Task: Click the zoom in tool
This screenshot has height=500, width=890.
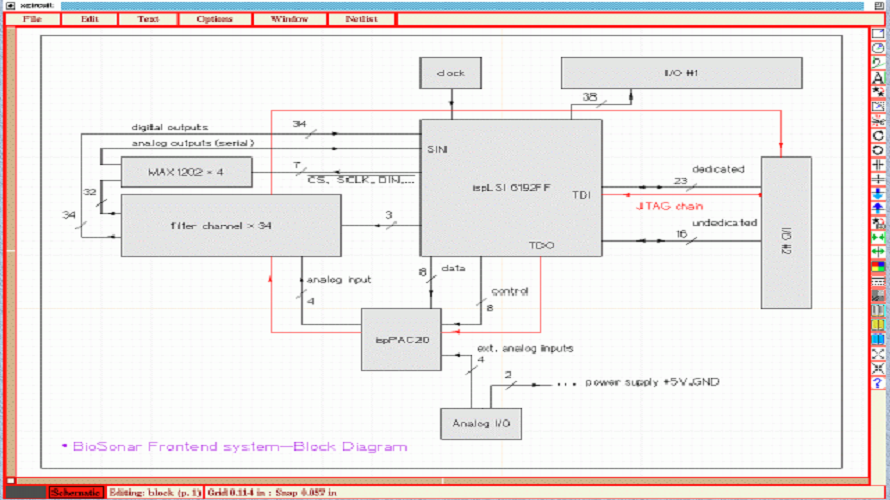Action: (878, 354)
